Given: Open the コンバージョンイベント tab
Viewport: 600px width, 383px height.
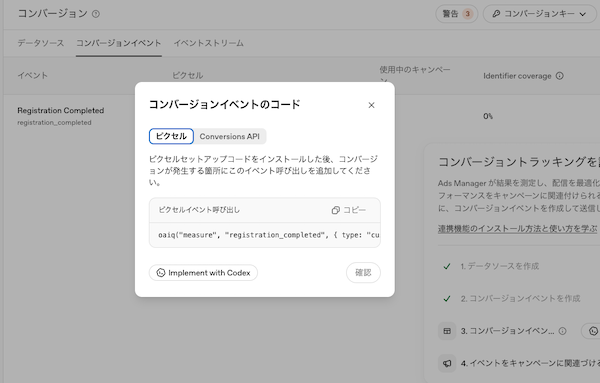Looking at the screenshot, I should click(119, 43).
